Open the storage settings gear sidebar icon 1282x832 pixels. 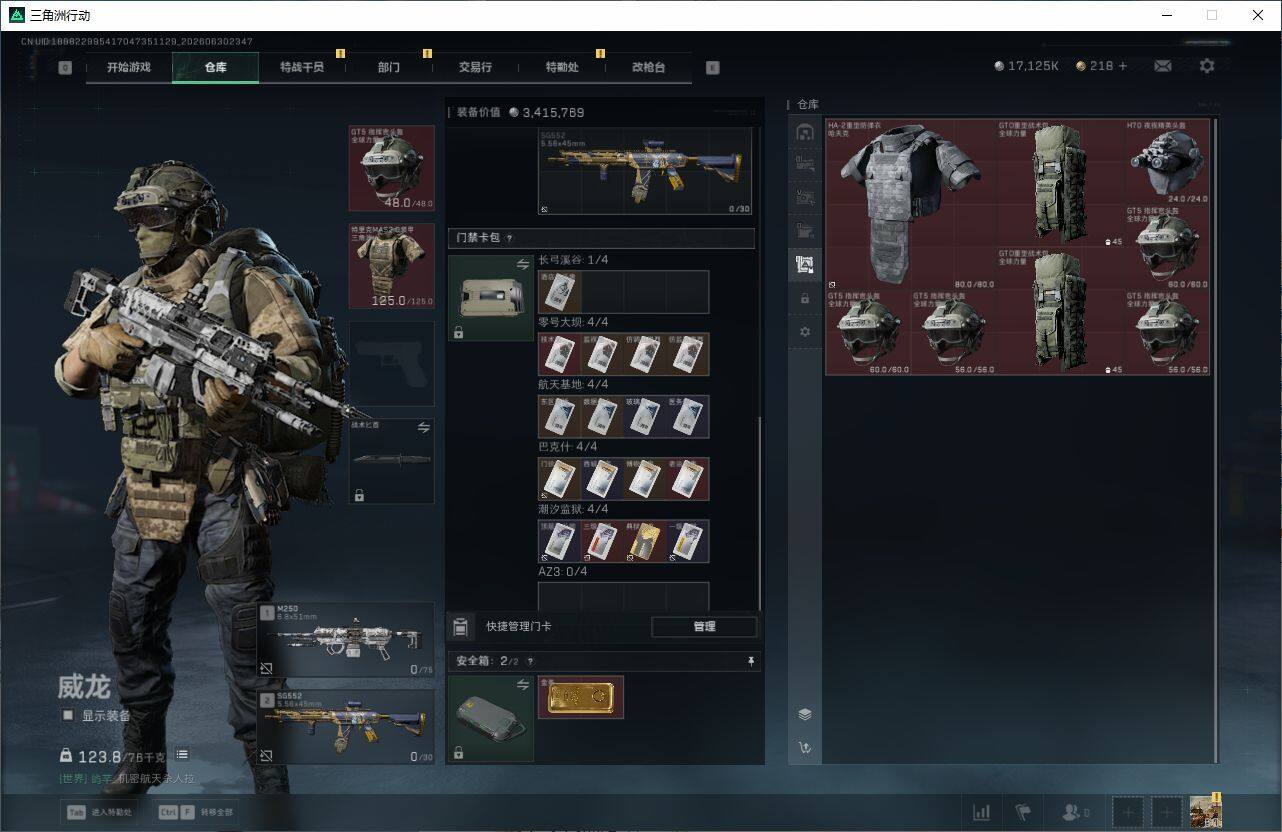pyautogui.click(x=805, y=331)
